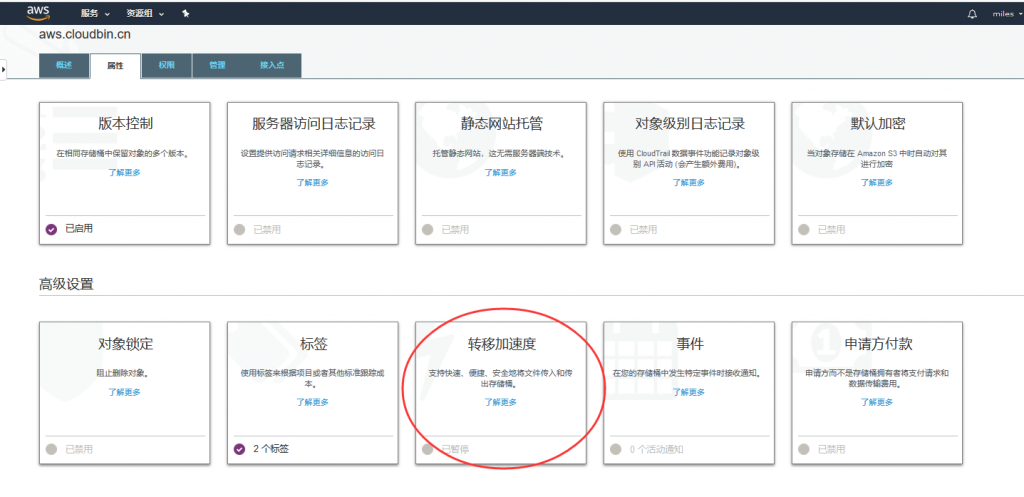Click the 转移加速度 card title

502,344
